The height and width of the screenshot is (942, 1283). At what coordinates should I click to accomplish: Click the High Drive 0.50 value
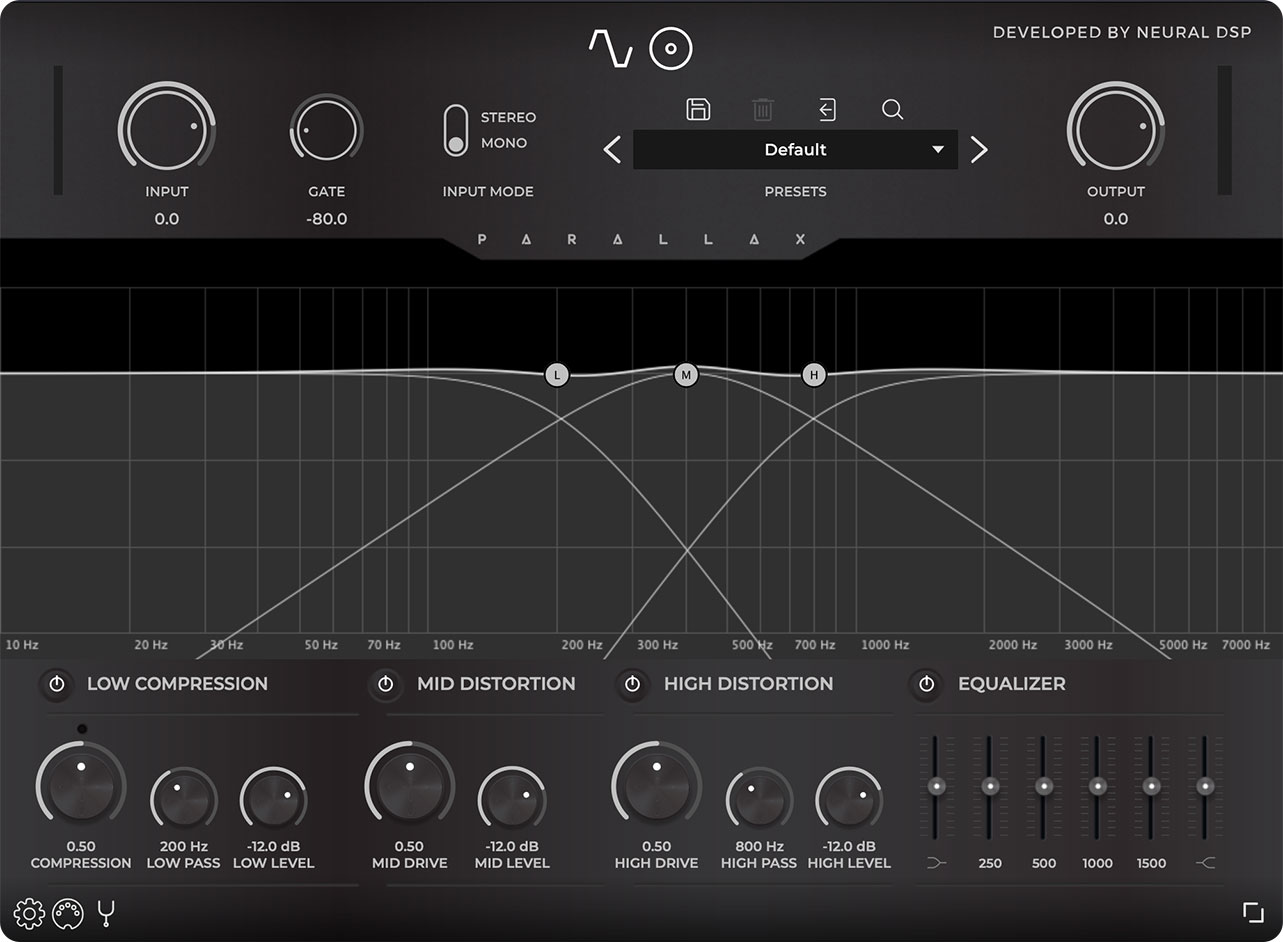click(x=656, y=846)
